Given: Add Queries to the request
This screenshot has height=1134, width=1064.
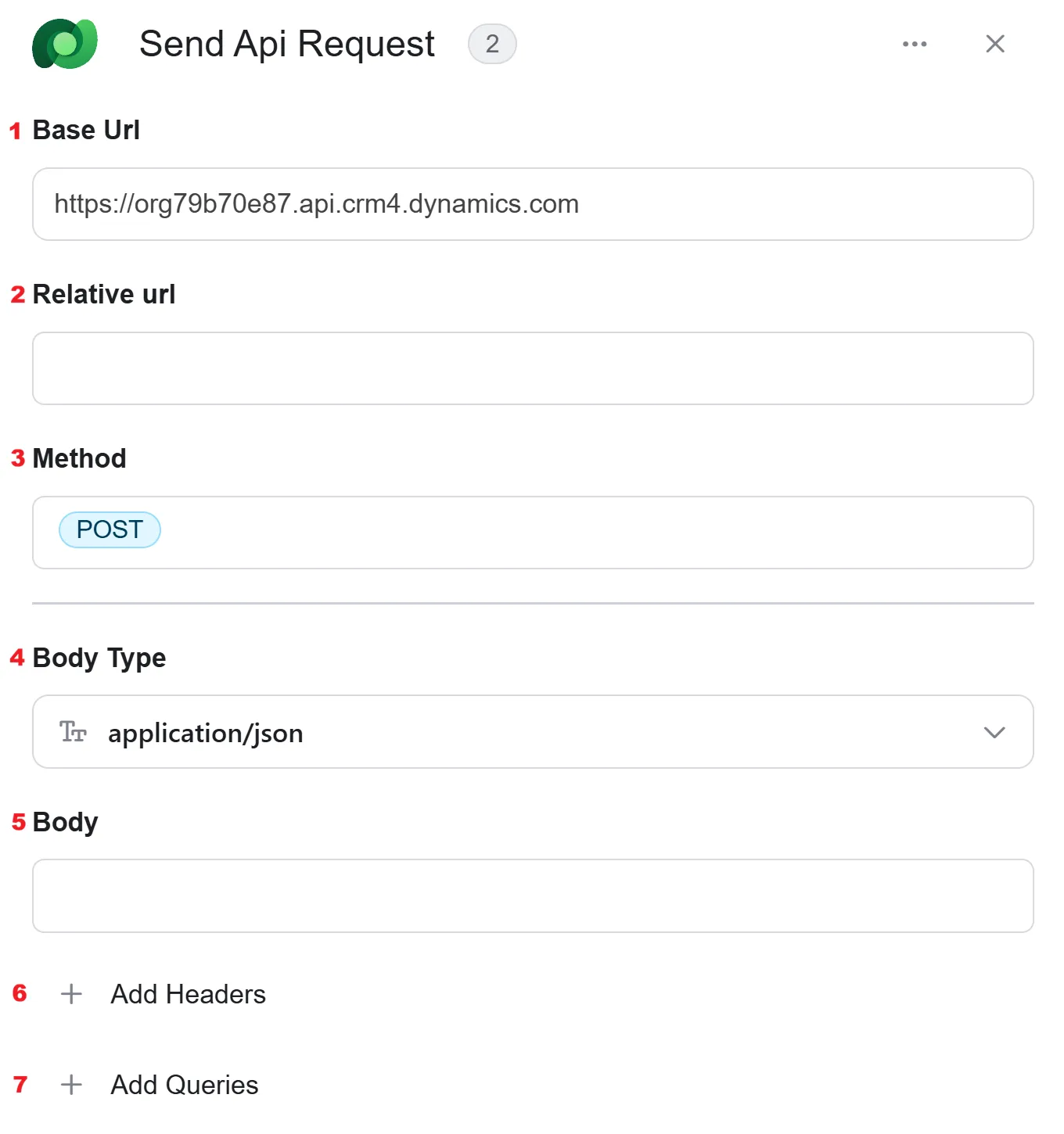Looking at the screenshot, I should pos(185,1085).
